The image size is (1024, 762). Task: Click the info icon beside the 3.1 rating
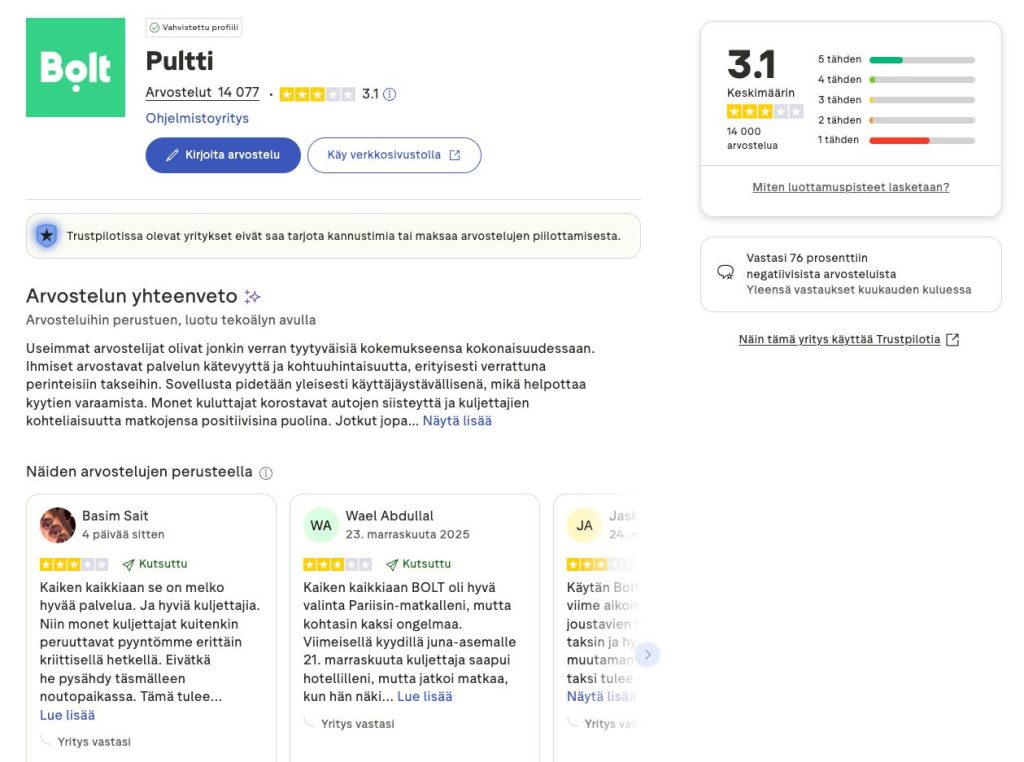(x=388, y=93)
